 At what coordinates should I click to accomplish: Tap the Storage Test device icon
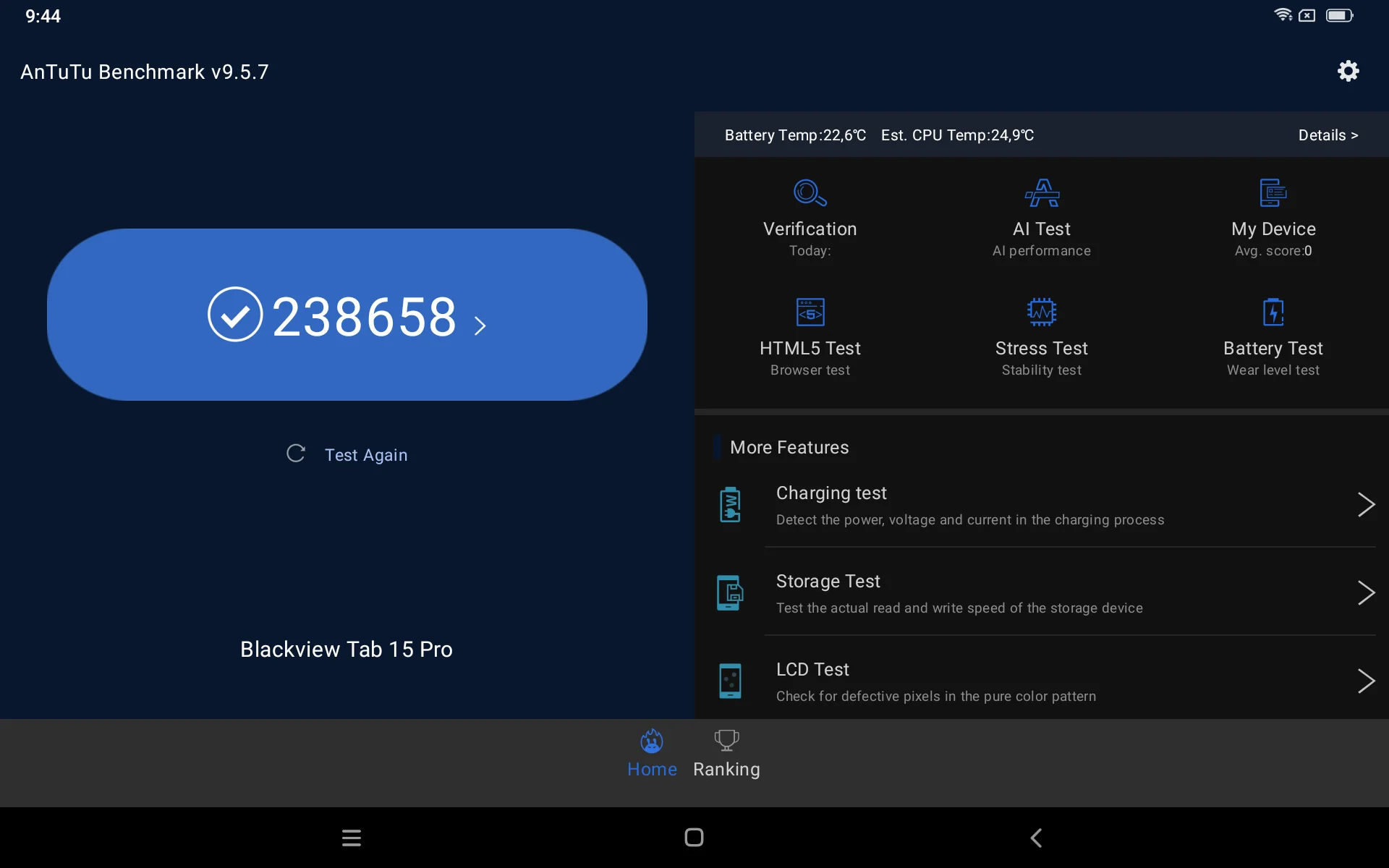730,593
